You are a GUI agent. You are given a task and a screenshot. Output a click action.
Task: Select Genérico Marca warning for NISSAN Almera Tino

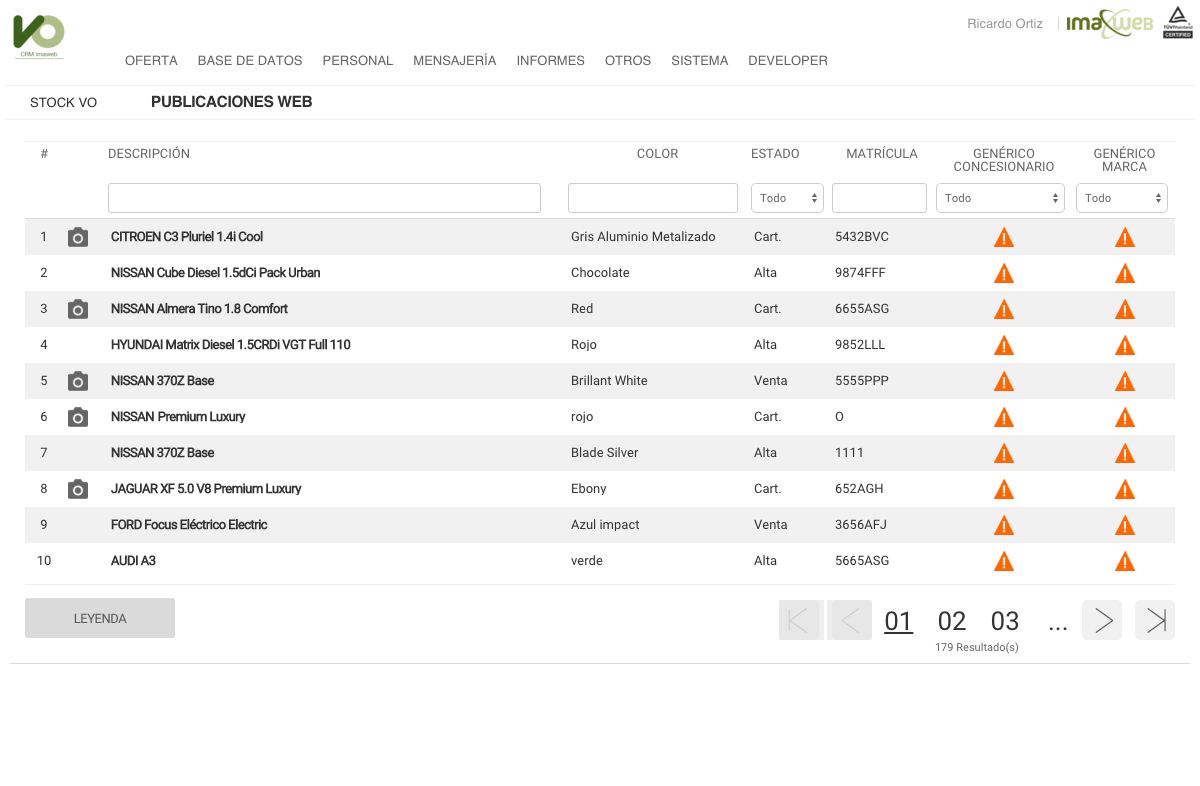pyautogui.click(x=1125, y=309)
